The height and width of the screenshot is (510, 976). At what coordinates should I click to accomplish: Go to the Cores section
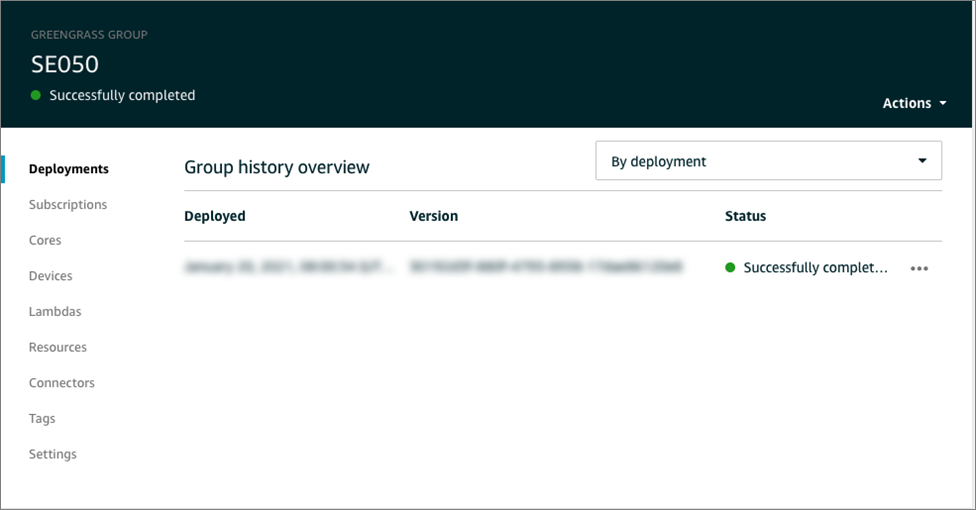point(45,240)
